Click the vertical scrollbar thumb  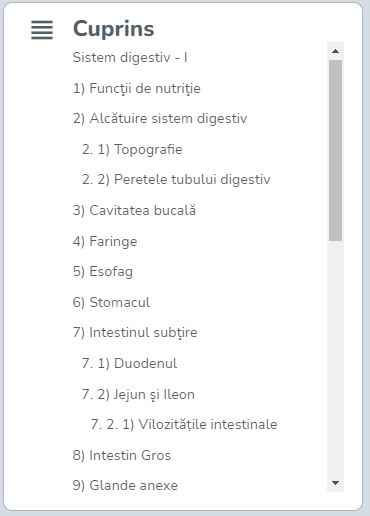tap(335, 150)
